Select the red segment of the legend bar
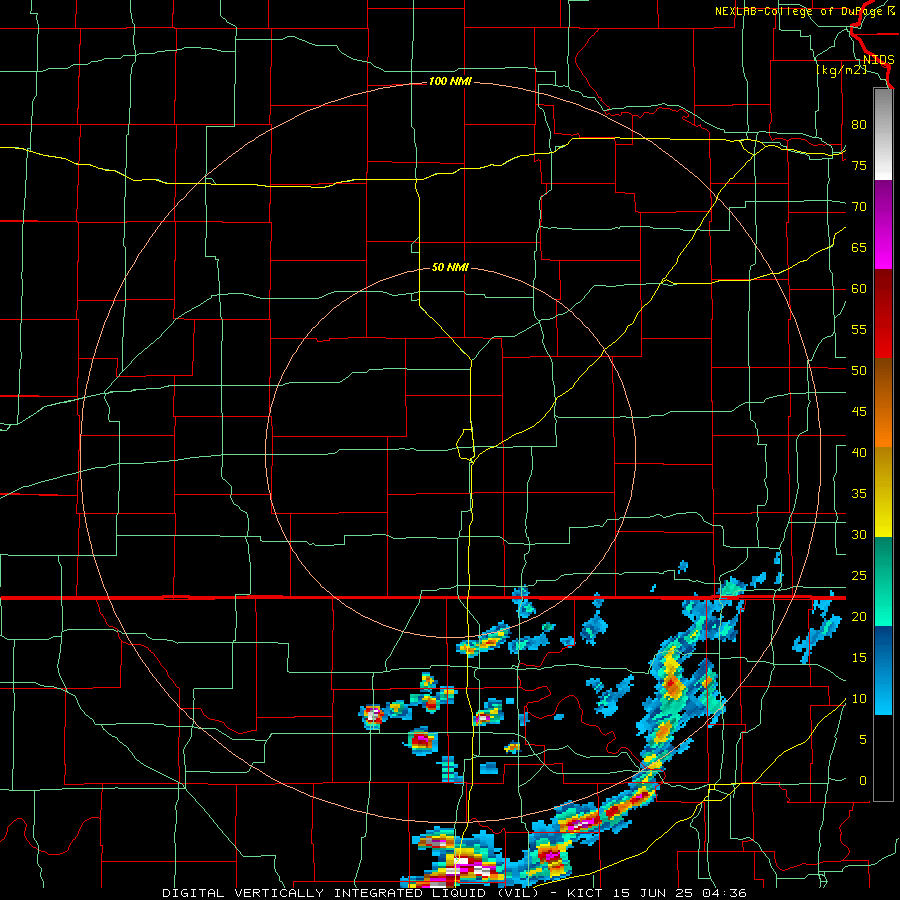This screenshot has width=900, height=900. (883, 314)
